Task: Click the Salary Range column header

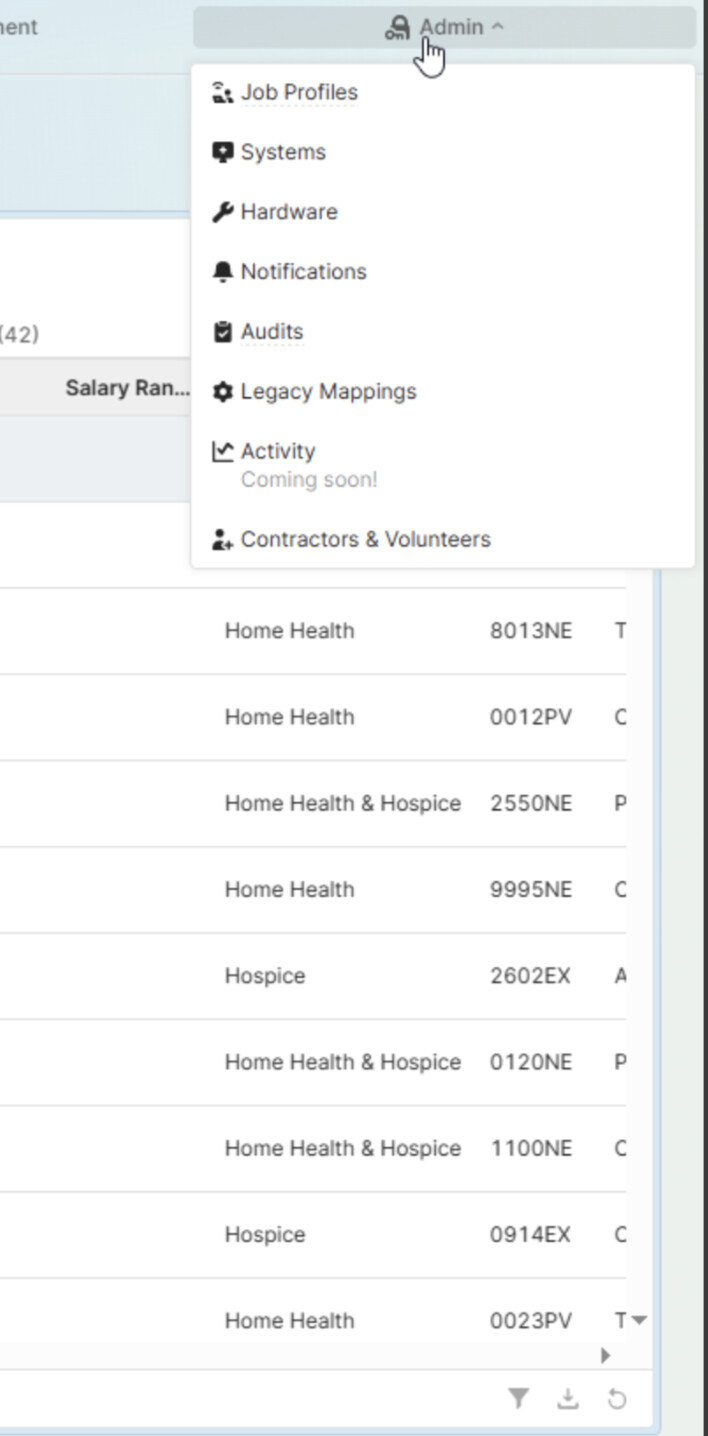Action: click(x=127, y=388)
